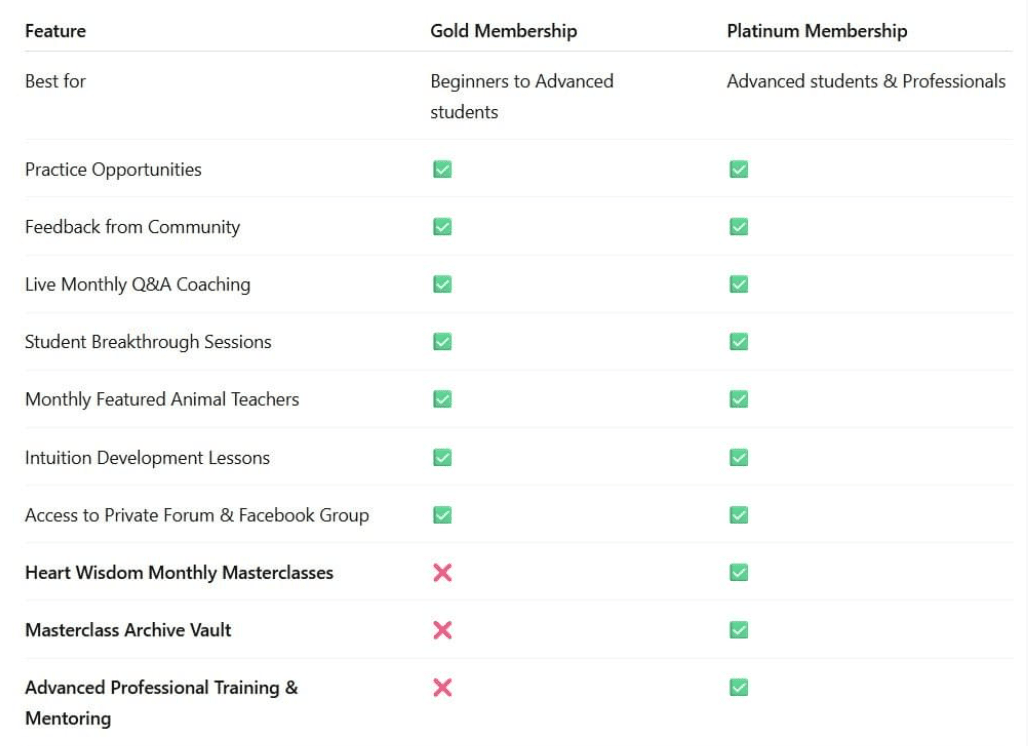Click Gold checkmark for Student Breakthrough Sessions
The image size is (1028, 746).
(x=442, y=342)
